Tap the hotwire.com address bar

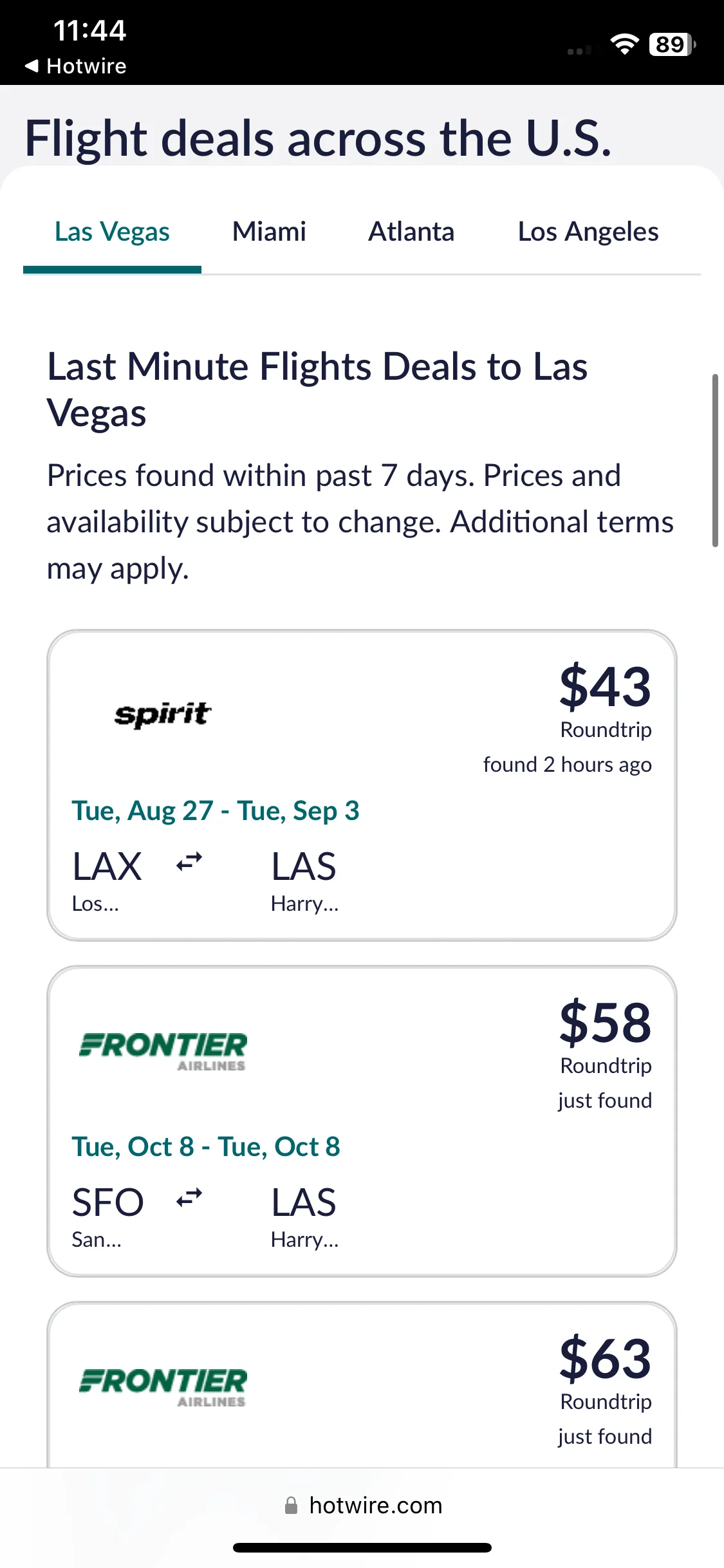point(362,1505)
